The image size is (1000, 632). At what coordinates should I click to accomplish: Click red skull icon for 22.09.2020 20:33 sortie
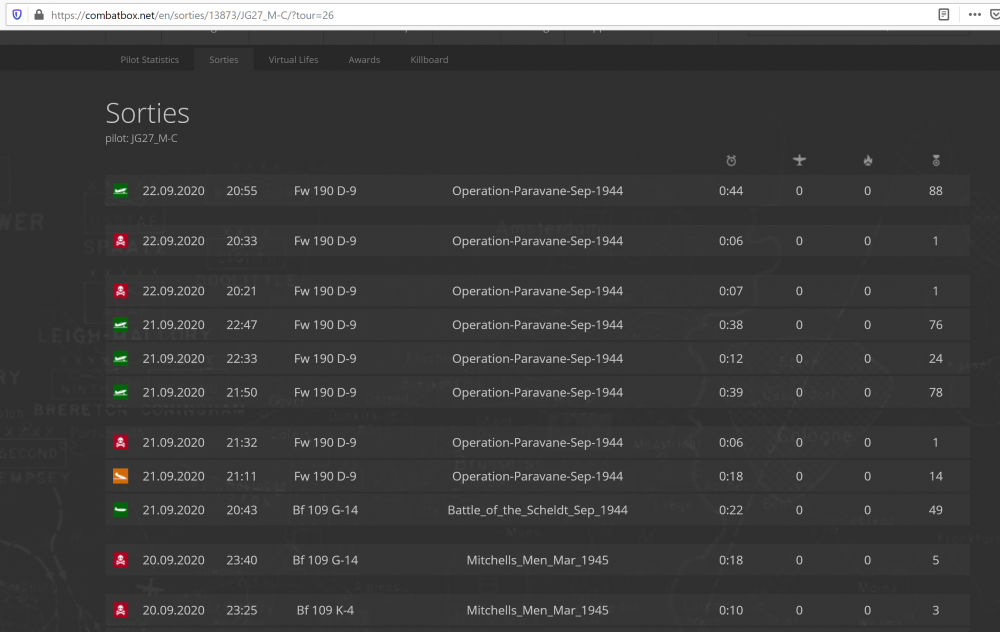tap(120, 241)
